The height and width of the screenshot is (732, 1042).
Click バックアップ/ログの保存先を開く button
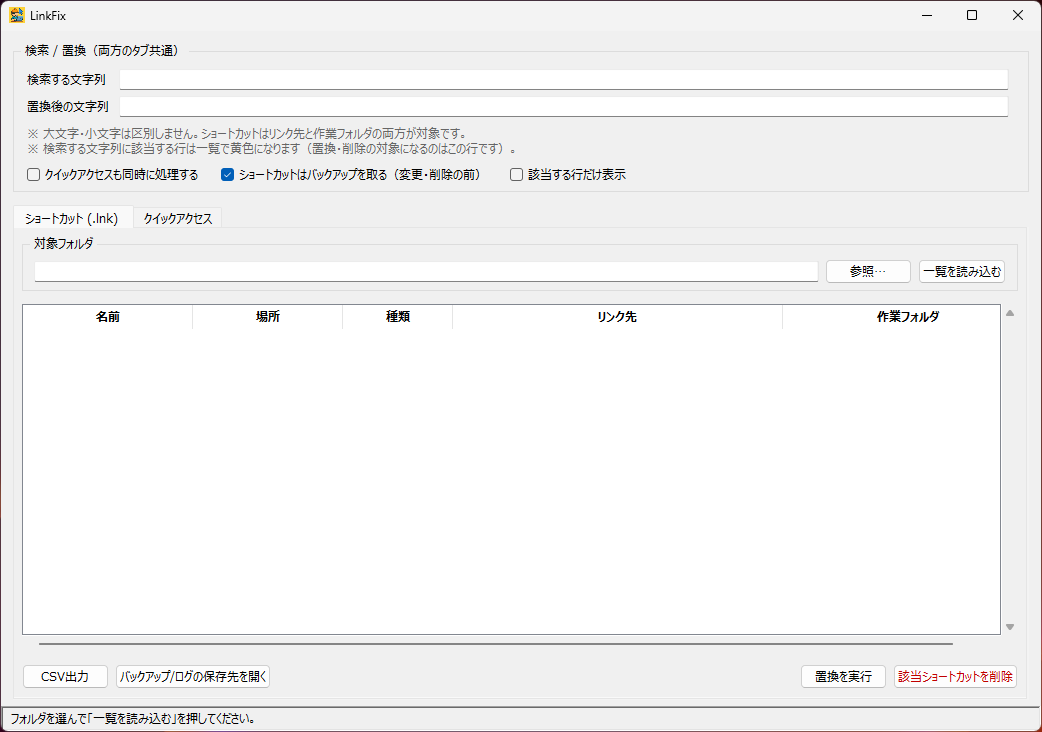[x=193, y=677]
